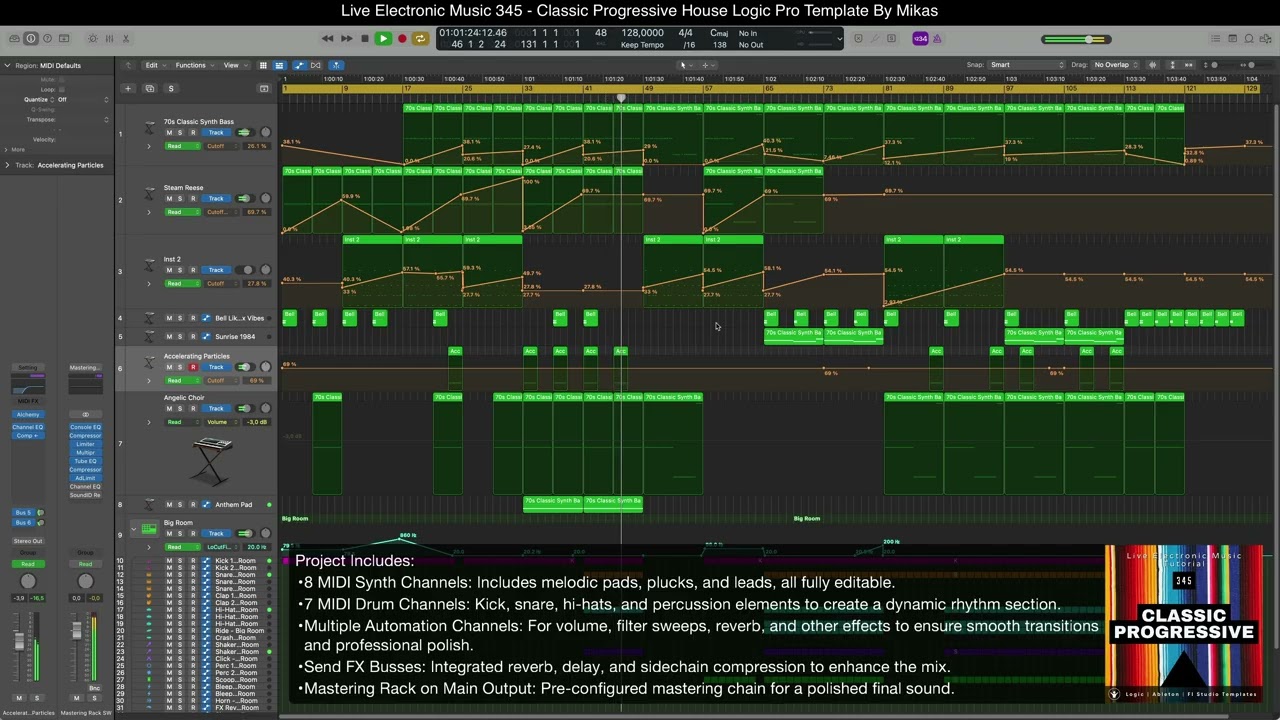
Task: Stop playback with the stop button
Action: tap(365, 39)
